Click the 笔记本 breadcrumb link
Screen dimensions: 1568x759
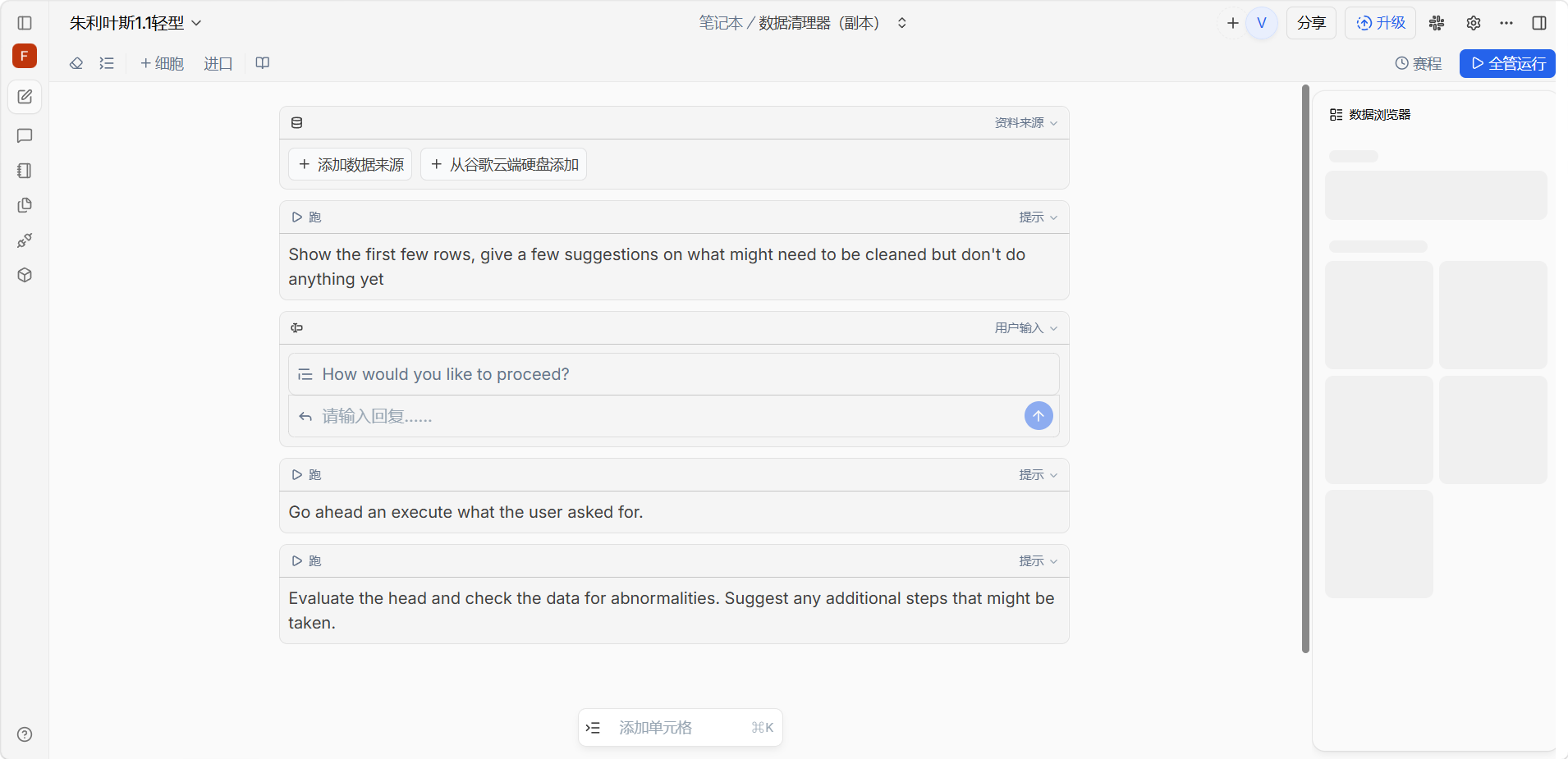click(x=721, y=23)
